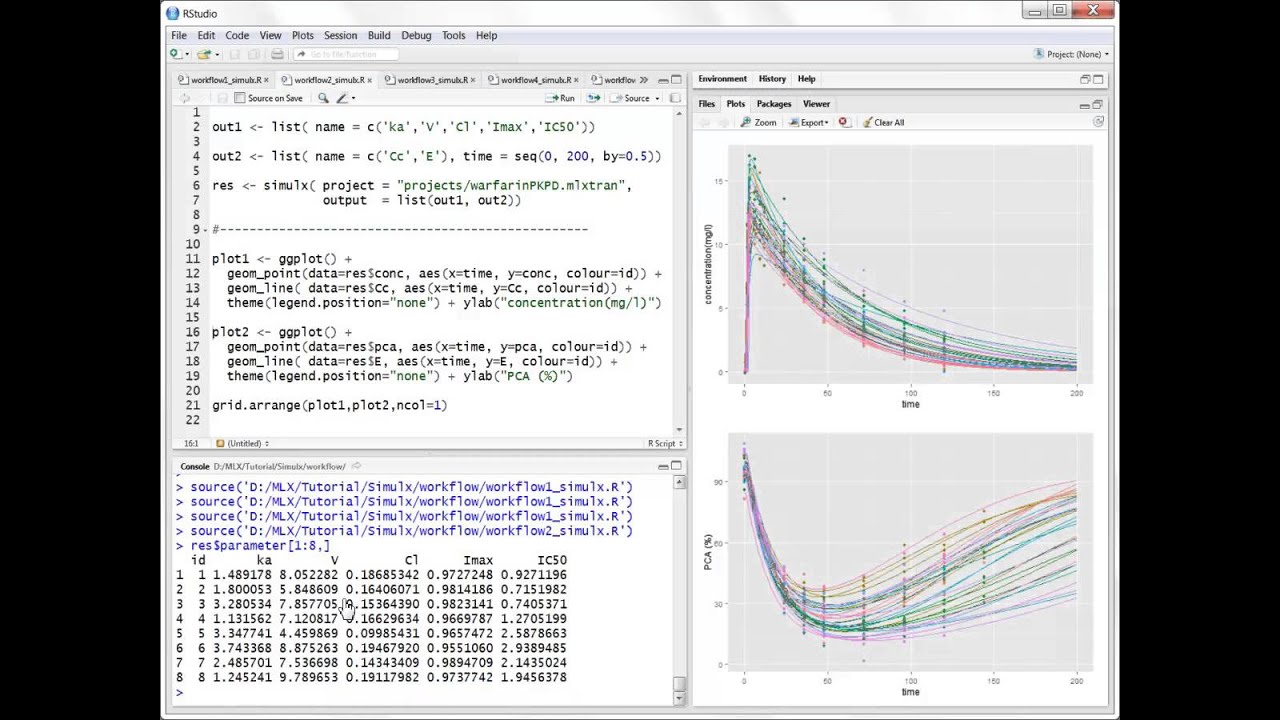The width and height of the screenshot is (1280, 720).
Task: Click the Save all documents icon
Action: coord(254,54)
